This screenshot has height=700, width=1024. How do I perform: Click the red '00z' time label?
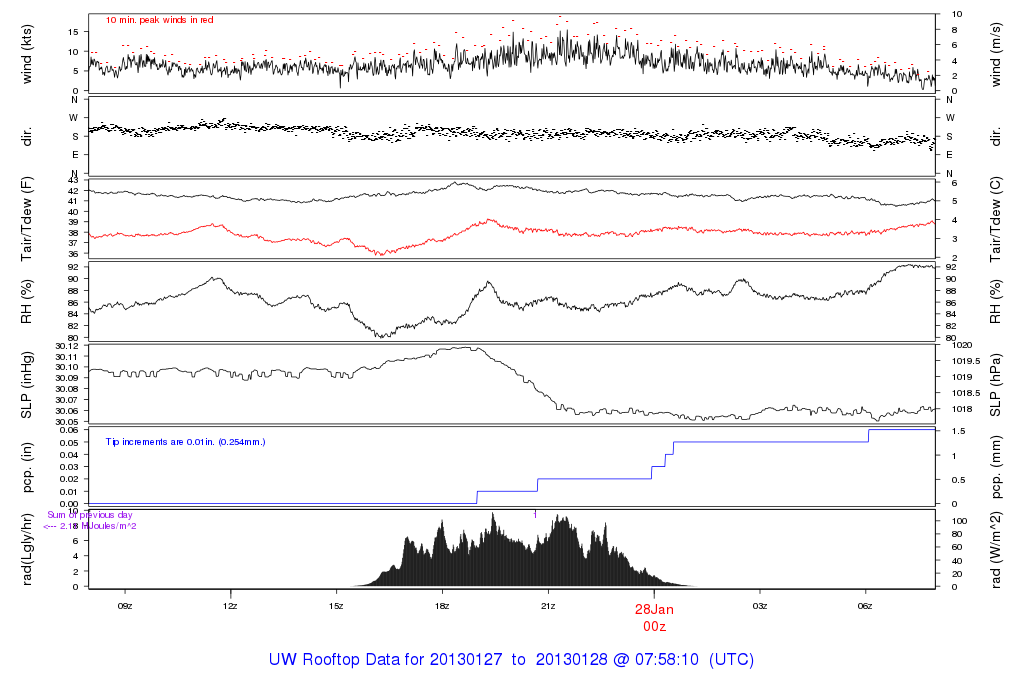pyautogui.click(x=654, y=627)
